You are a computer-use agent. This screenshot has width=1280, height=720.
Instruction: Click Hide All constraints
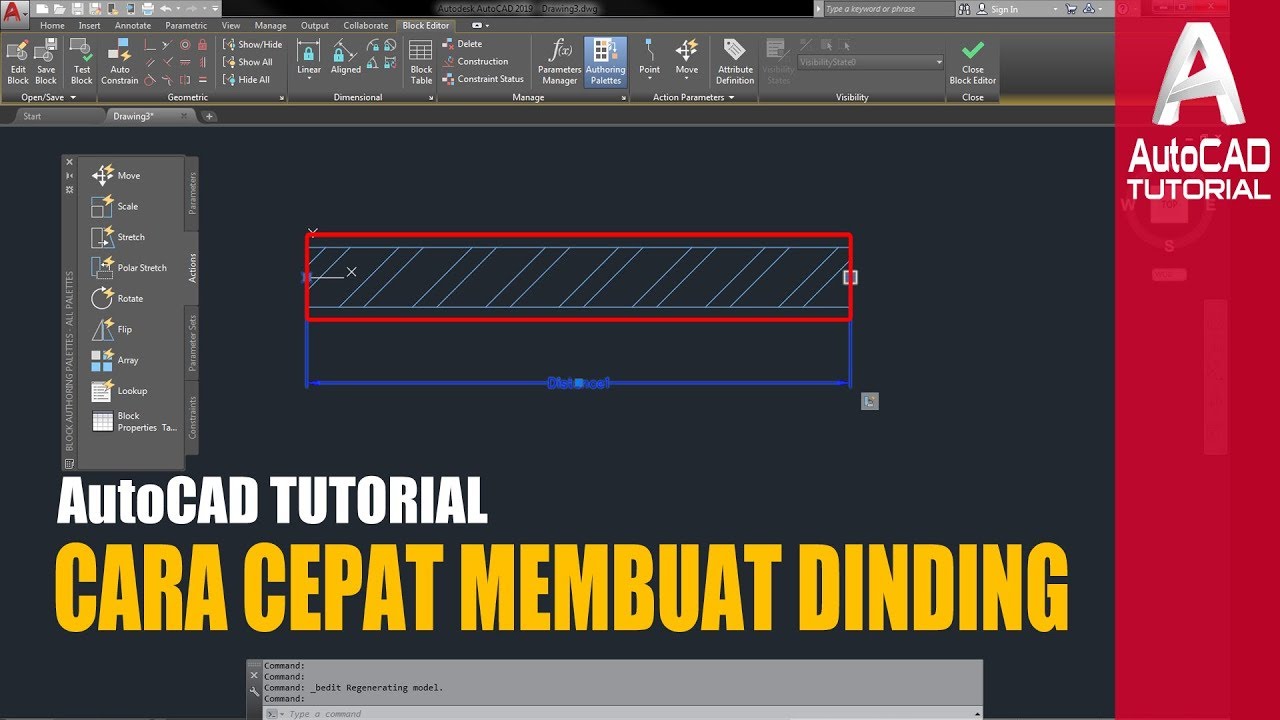click(246, 80)
